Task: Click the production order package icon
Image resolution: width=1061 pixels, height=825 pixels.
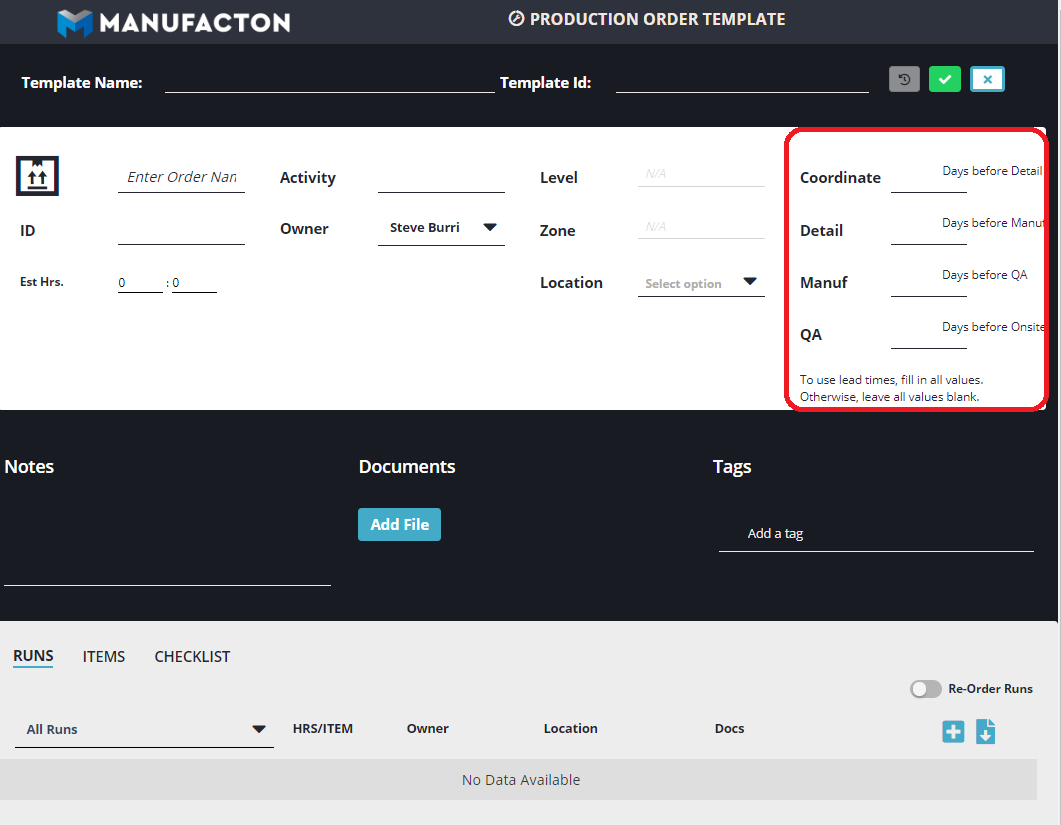Action: [x=38, y=176]
